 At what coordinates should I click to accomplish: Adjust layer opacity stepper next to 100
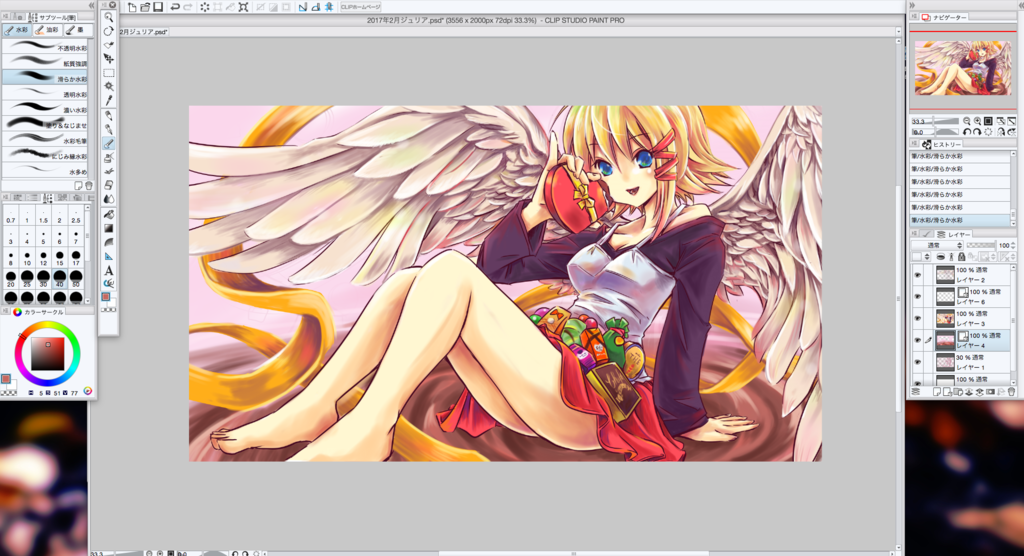[x=1013, y=245]
